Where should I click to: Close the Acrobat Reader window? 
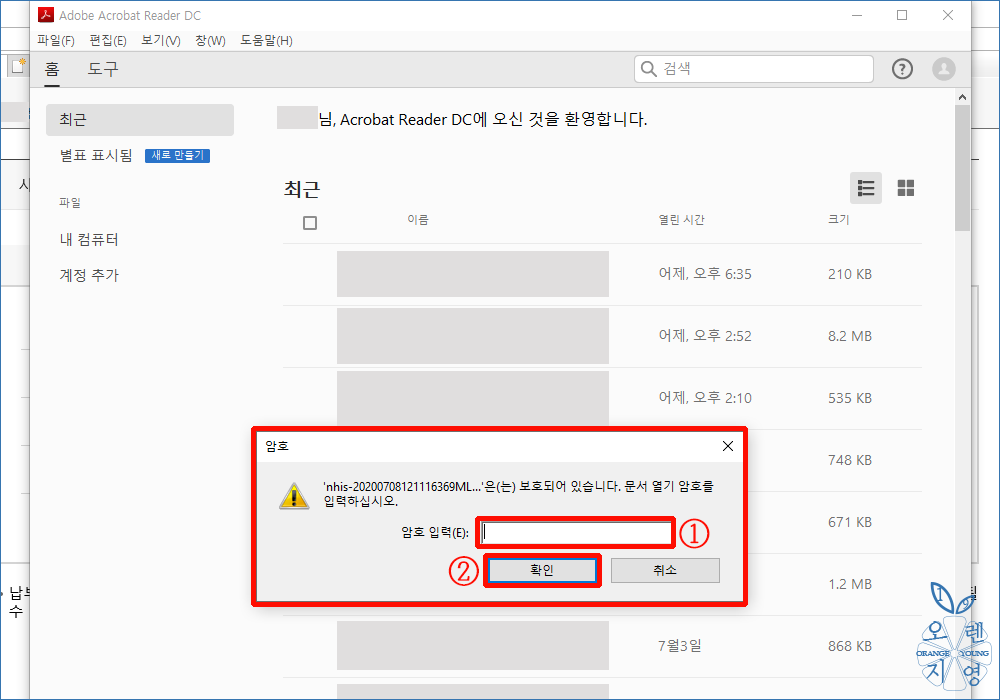[948, 15]
